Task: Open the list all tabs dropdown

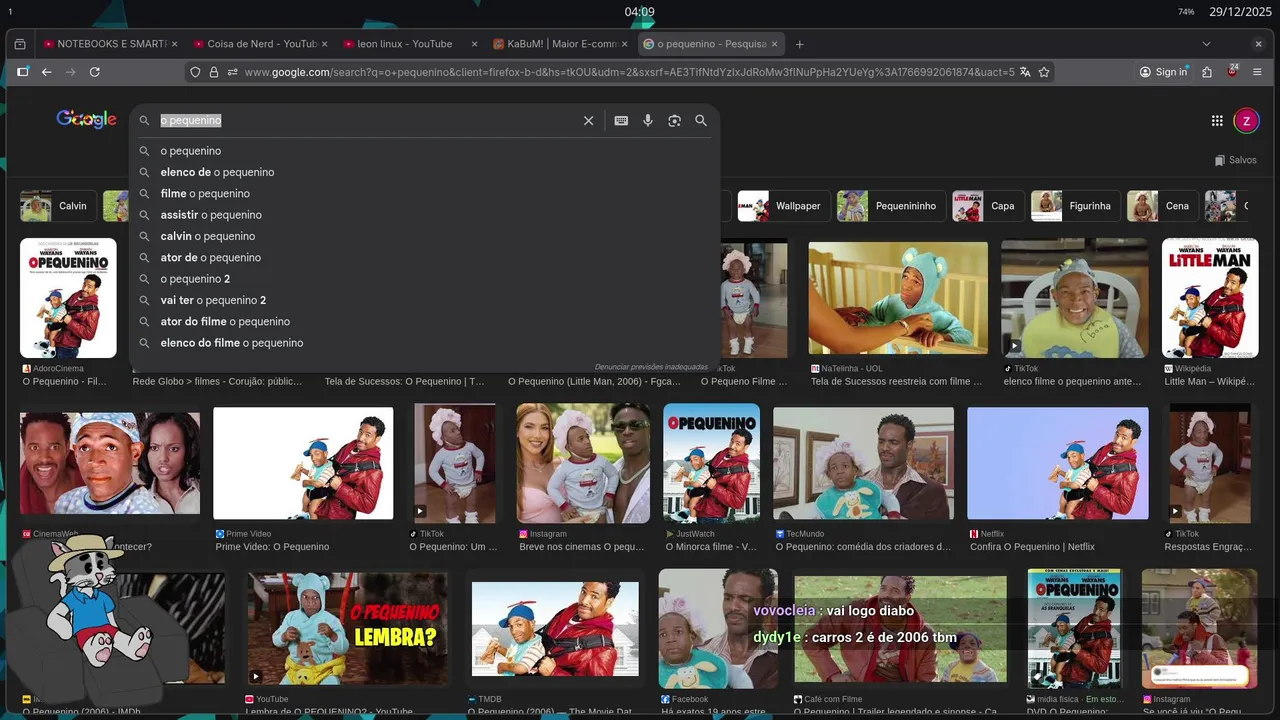Action: (x=1206, y=44)
